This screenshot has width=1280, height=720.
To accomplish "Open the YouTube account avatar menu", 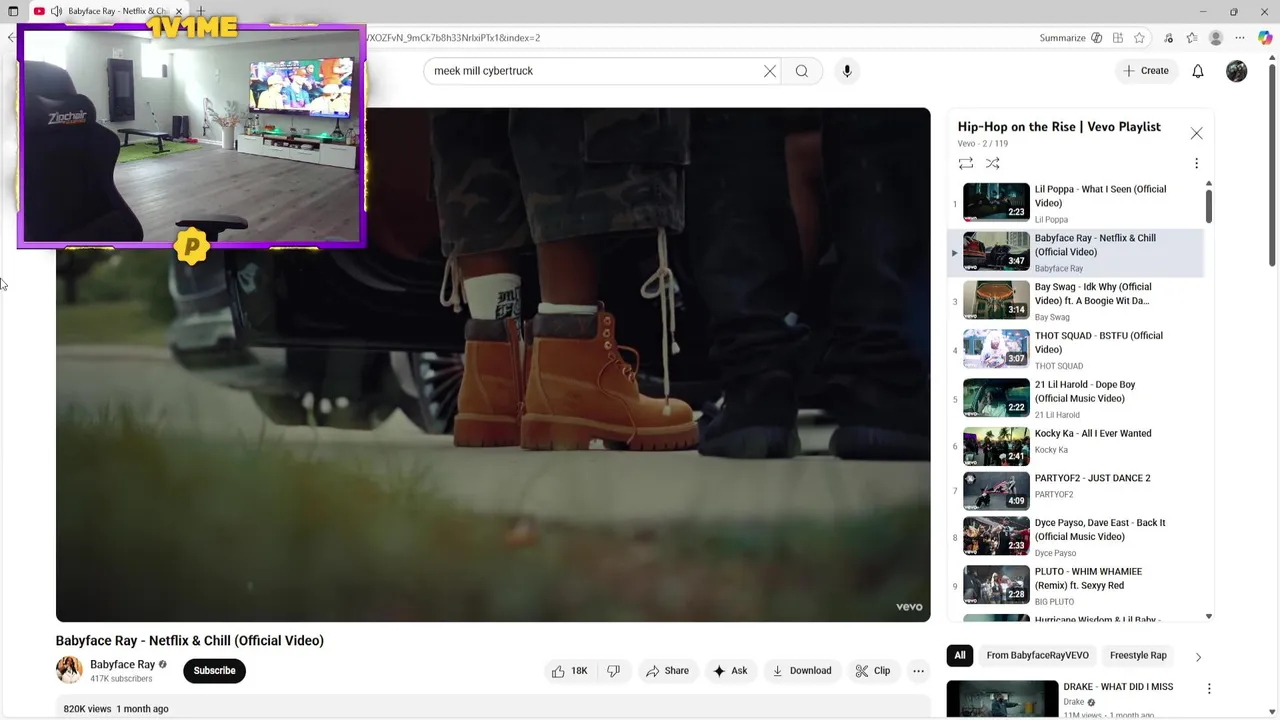I will (x=1237, y=71).
